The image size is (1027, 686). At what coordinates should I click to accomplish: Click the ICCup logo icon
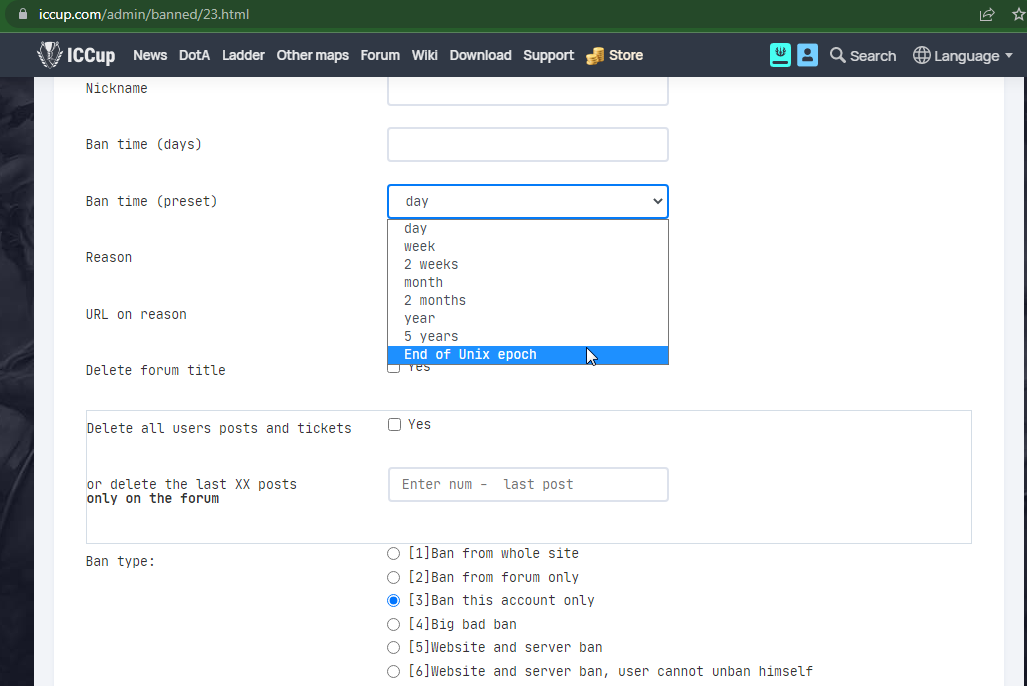[49, 55]
